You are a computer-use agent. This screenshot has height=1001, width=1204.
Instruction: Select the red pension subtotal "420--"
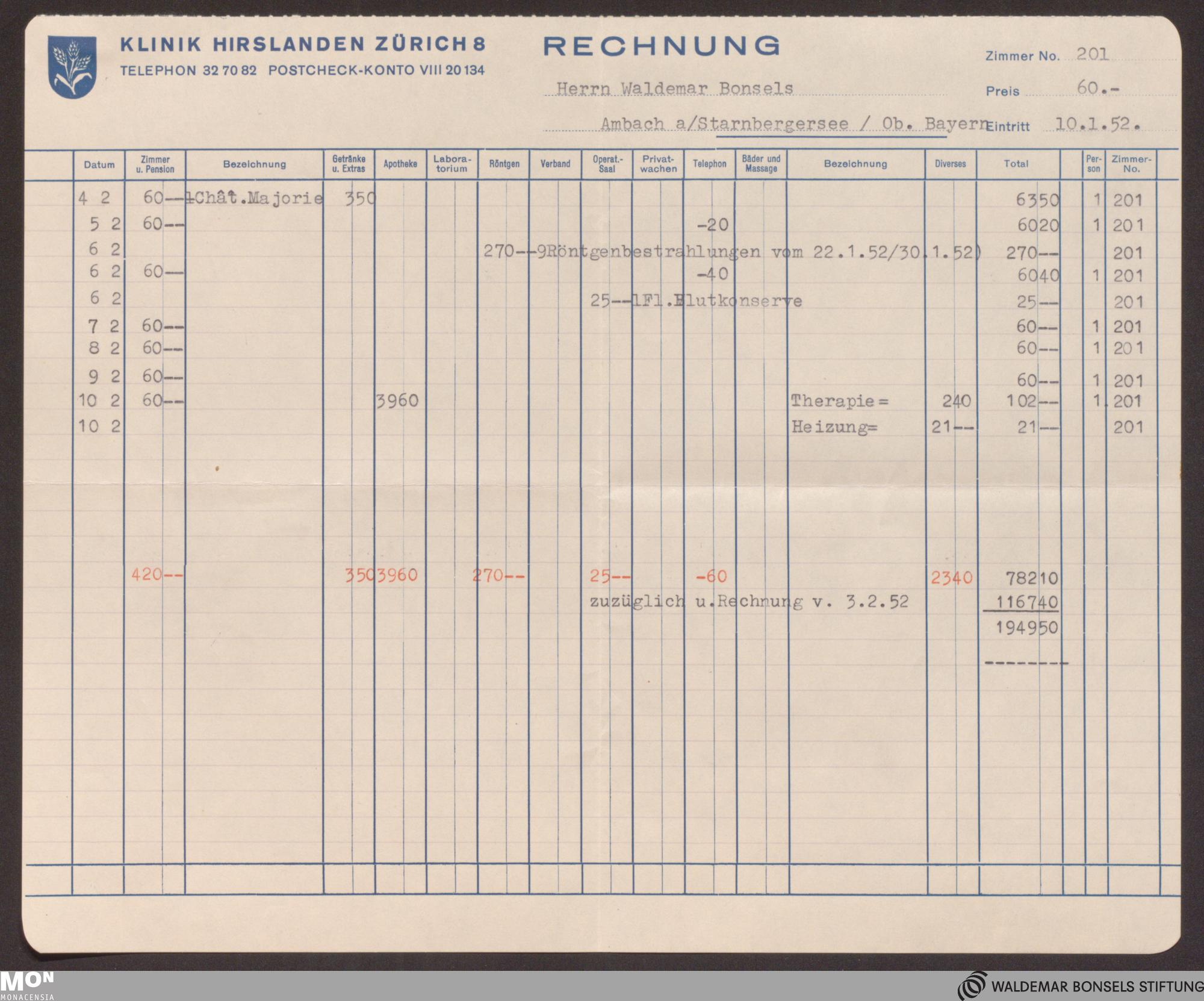[157, 575]
